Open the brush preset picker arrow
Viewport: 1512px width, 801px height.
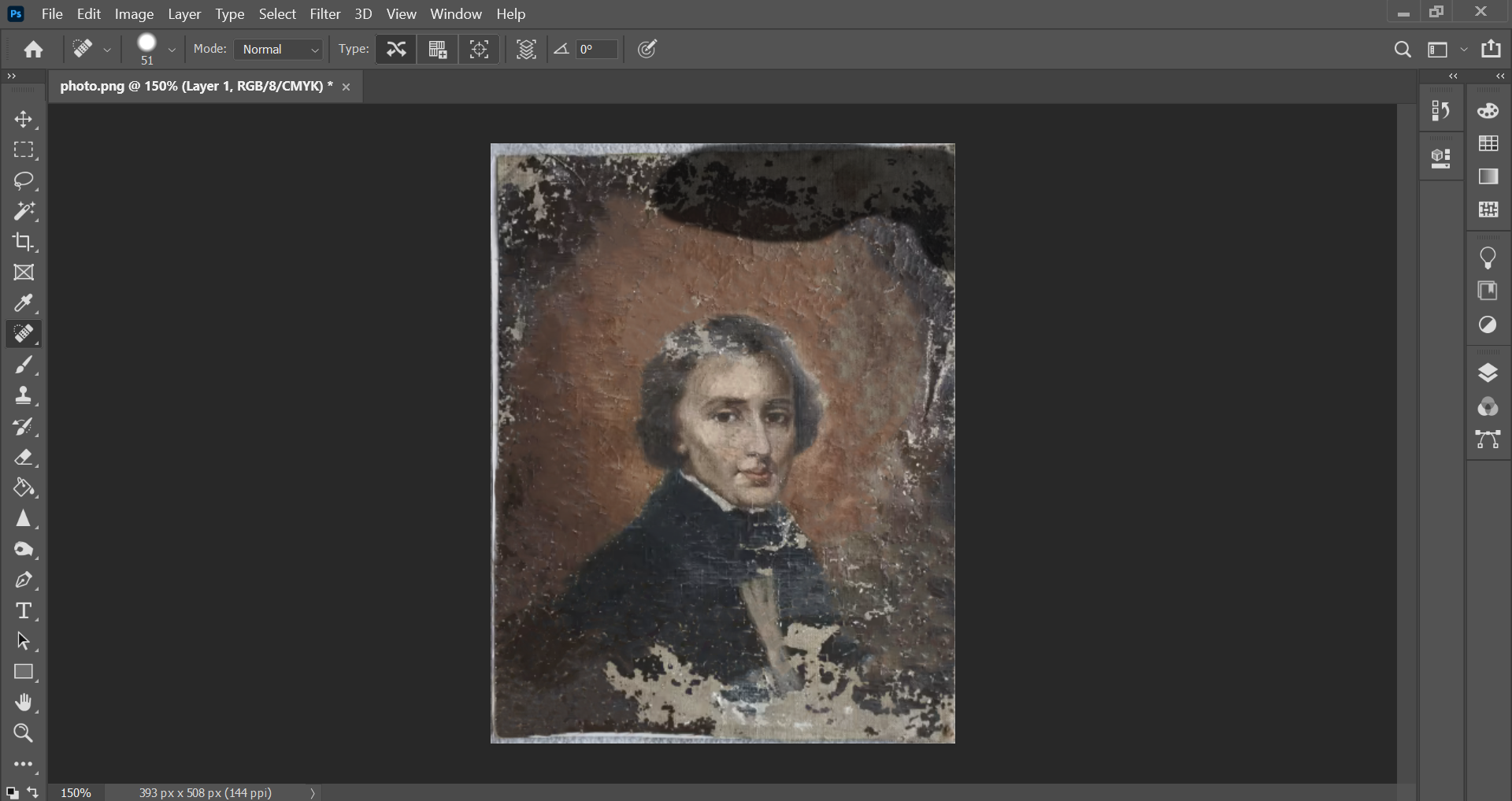point(172,50)
